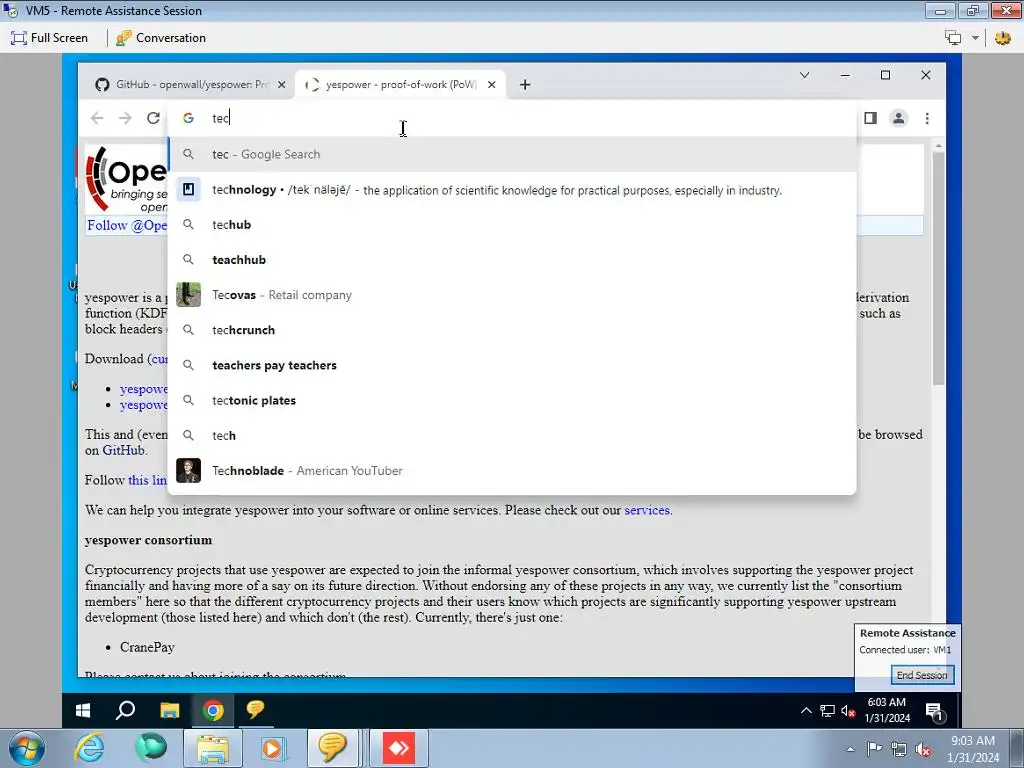Image resolution: width=1024 pixels, height=768 pixels.
Task: Click the page vertical scrollbar thumb
Action: (938, 268)
